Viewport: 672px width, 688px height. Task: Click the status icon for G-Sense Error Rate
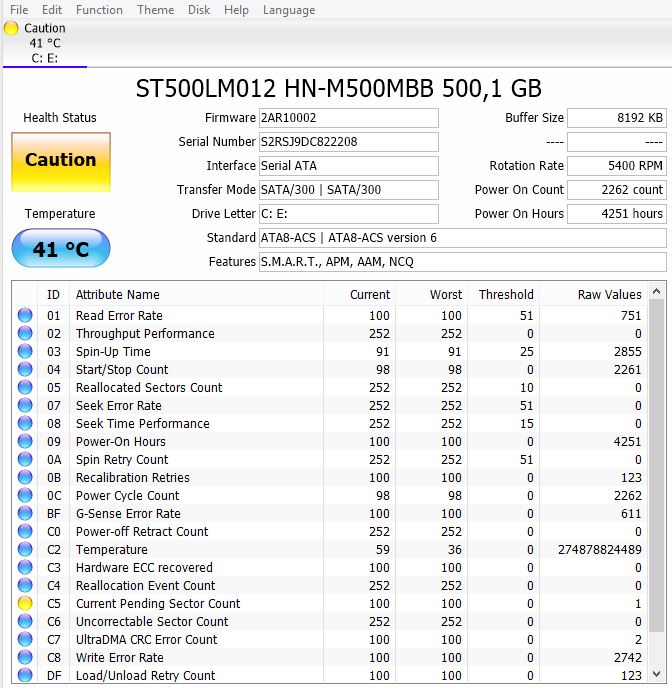coord(25,513)
